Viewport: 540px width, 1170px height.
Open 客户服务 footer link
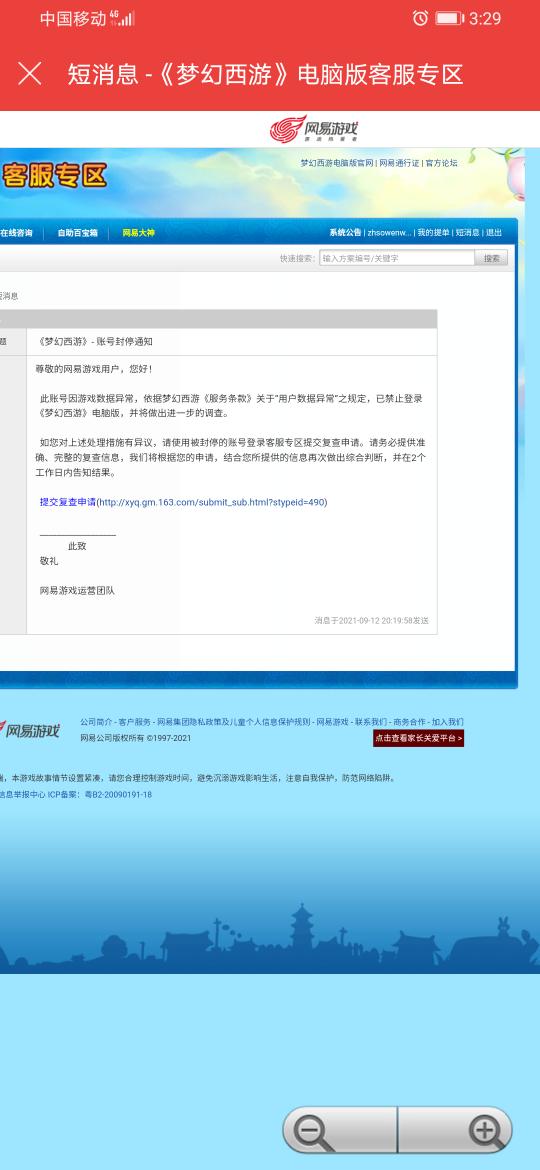point(134,722)
